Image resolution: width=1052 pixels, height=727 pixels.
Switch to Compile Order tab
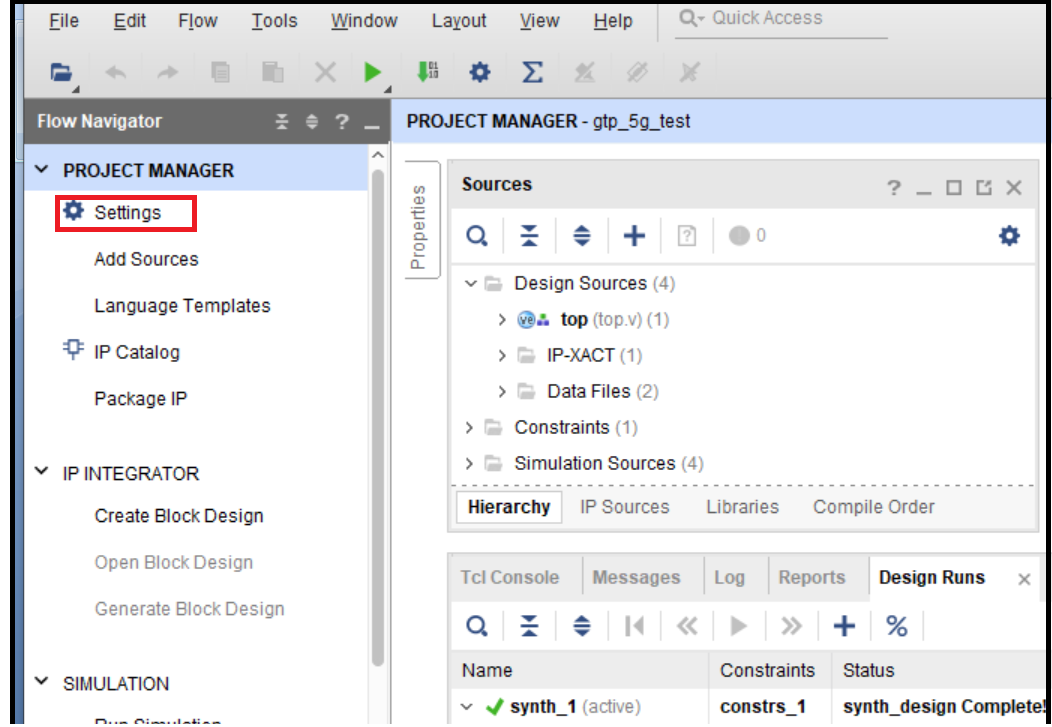(874, 507)
